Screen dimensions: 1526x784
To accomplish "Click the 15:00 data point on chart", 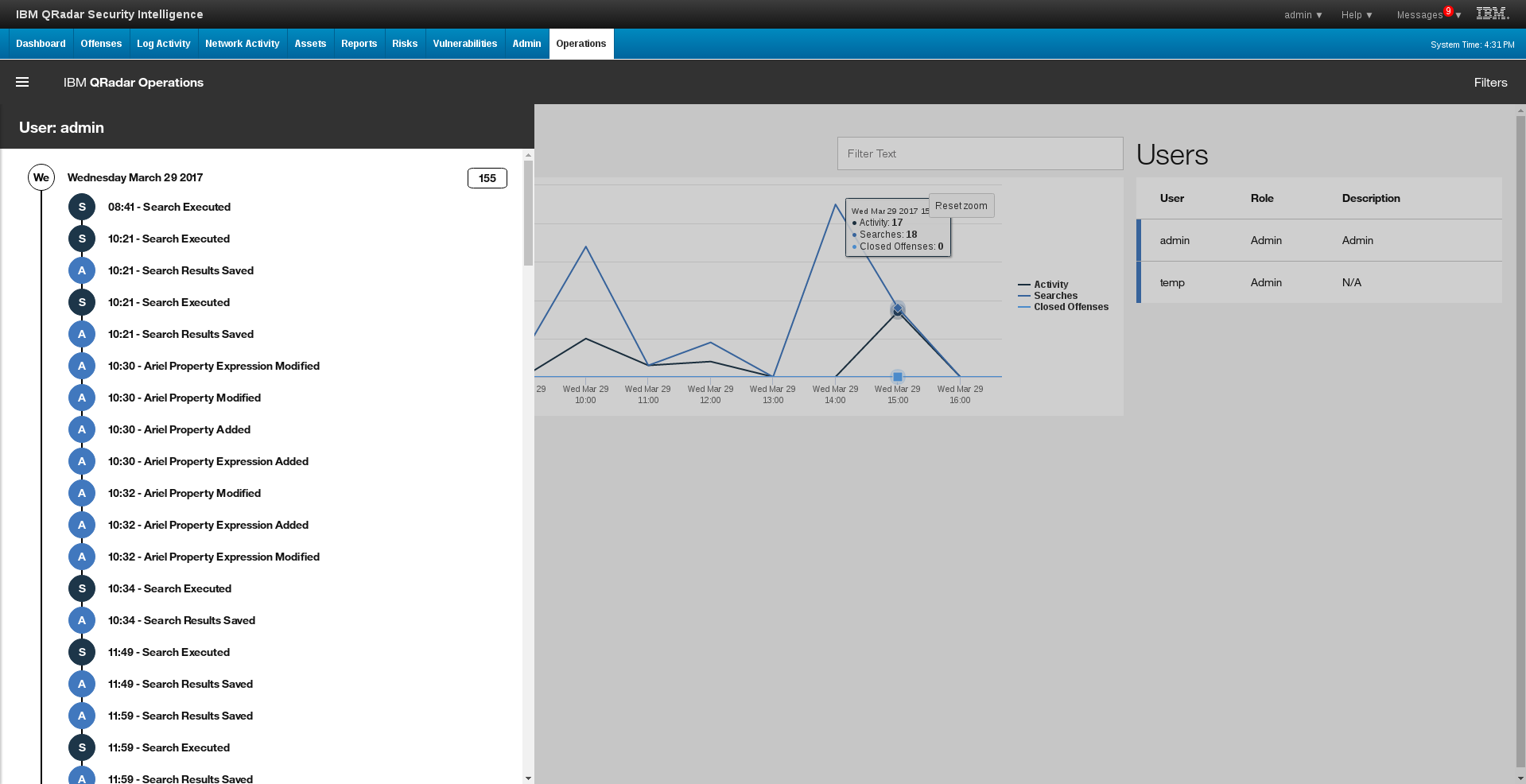I will pyautogui.click(x=898, y=310).
